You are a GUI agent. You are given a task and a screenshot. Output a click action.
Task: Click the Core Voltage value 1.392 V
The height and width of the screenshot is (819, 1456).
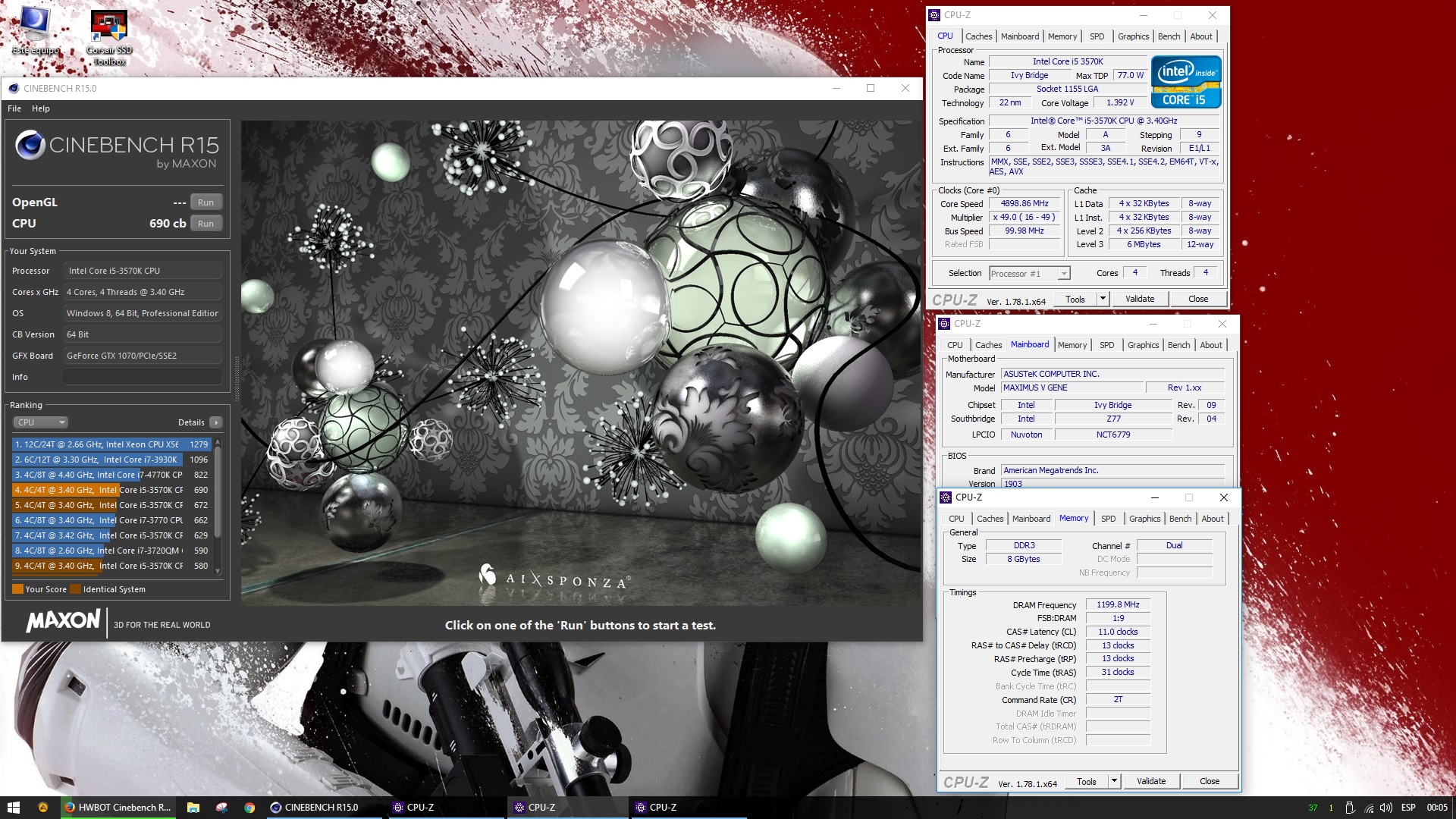coord(1119,103)
